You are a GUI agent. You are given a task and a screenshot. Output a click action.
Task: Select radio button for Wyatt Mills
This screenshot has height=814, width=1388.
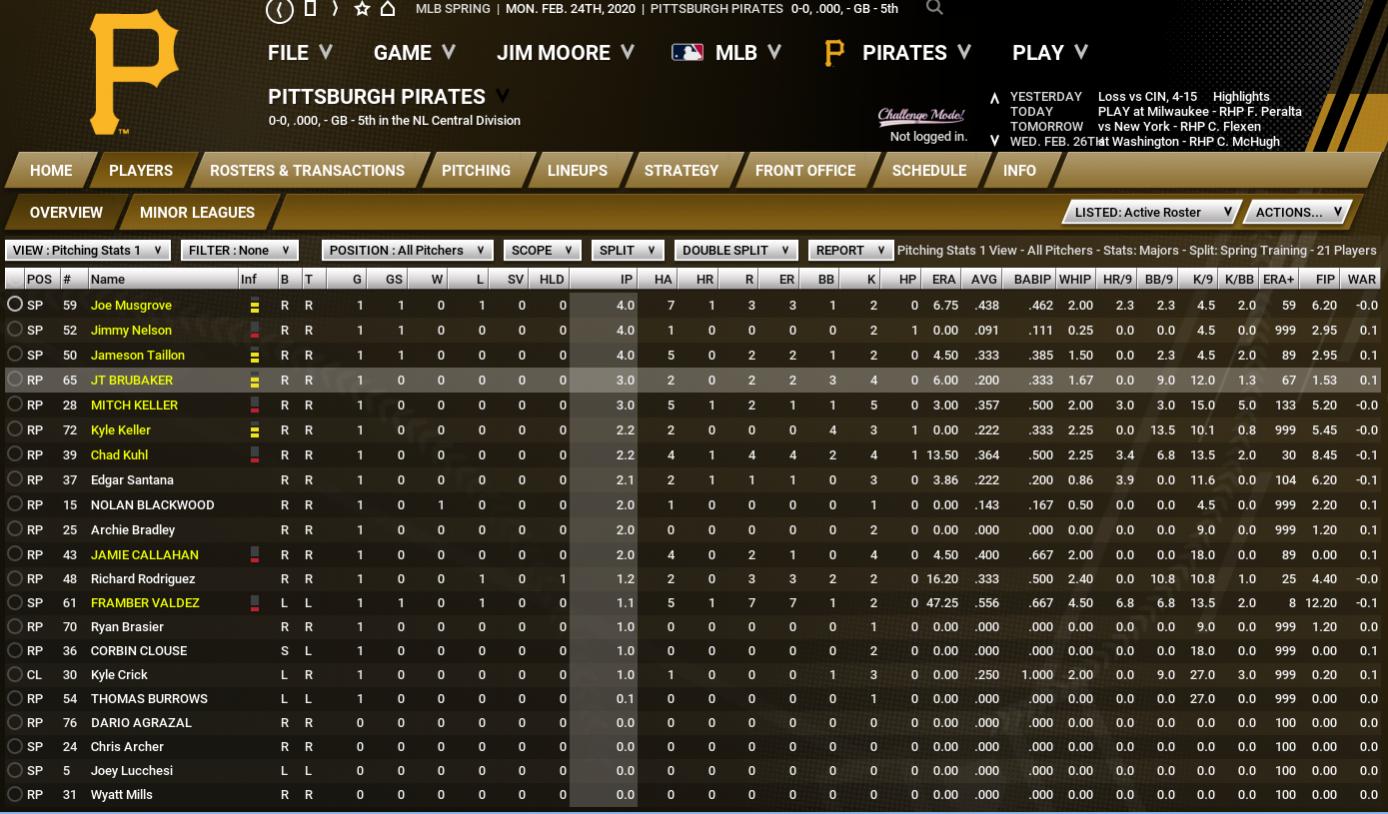(15, 795)
